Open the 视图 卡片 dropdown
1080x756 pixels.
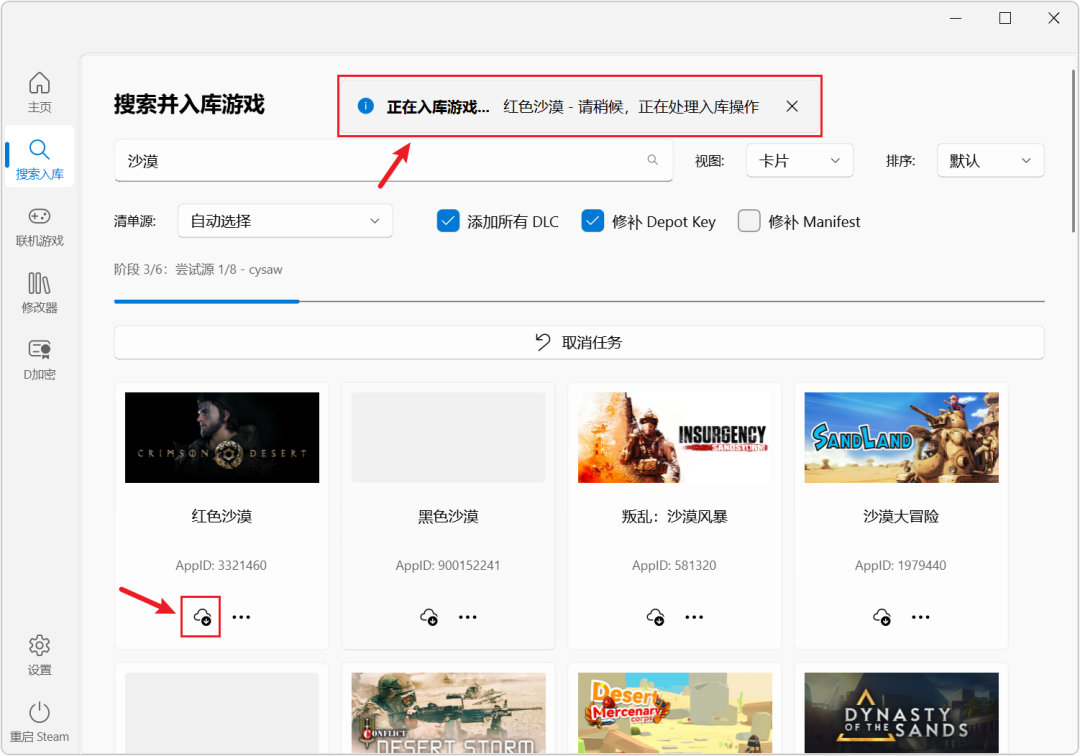(x=800, y=160)
